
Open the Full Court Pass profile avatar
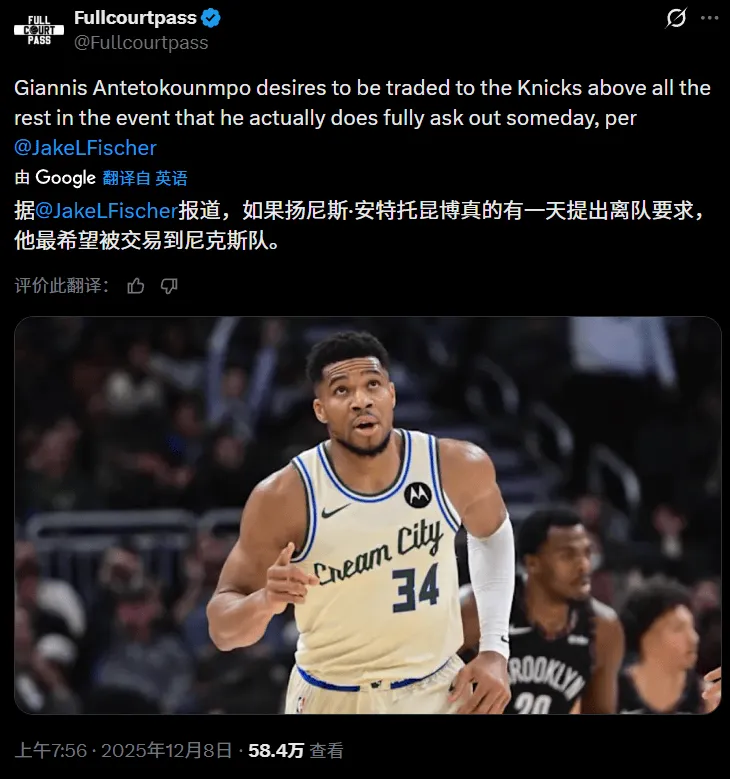[x=39, y=30]
